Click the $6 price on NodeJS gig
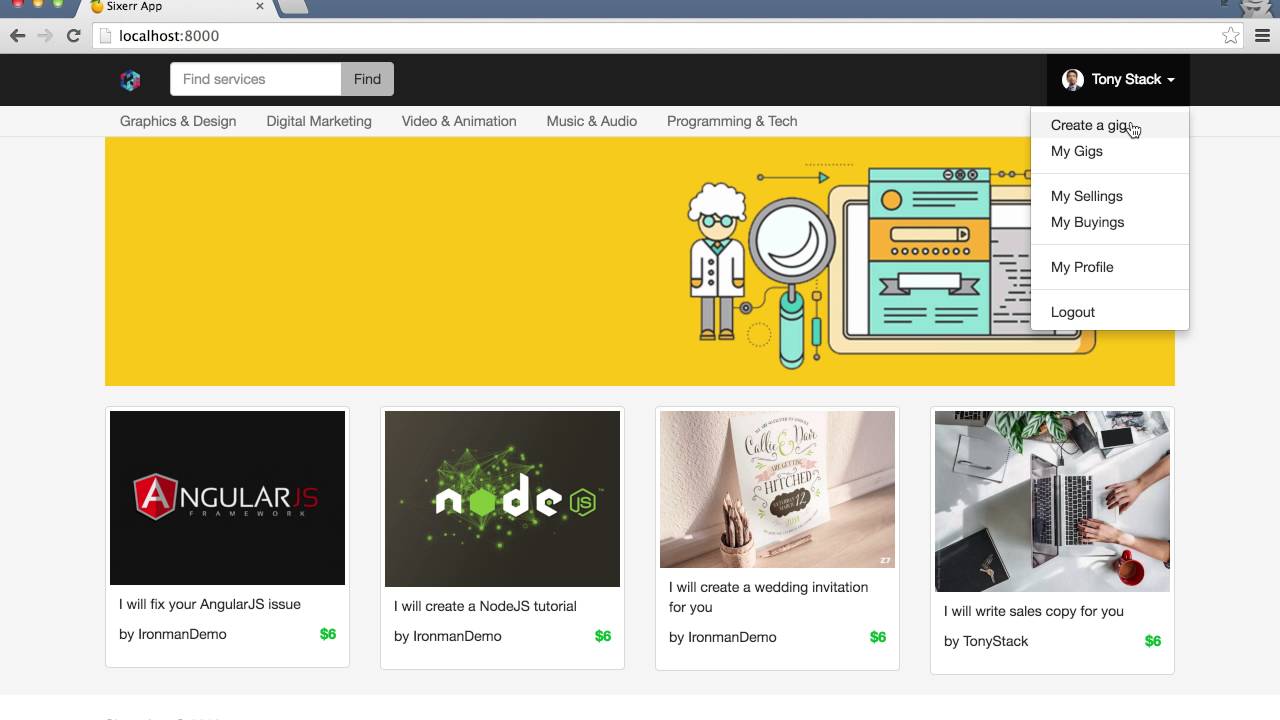The height and width of the screenshot is (720, 1280). point(603,637)
